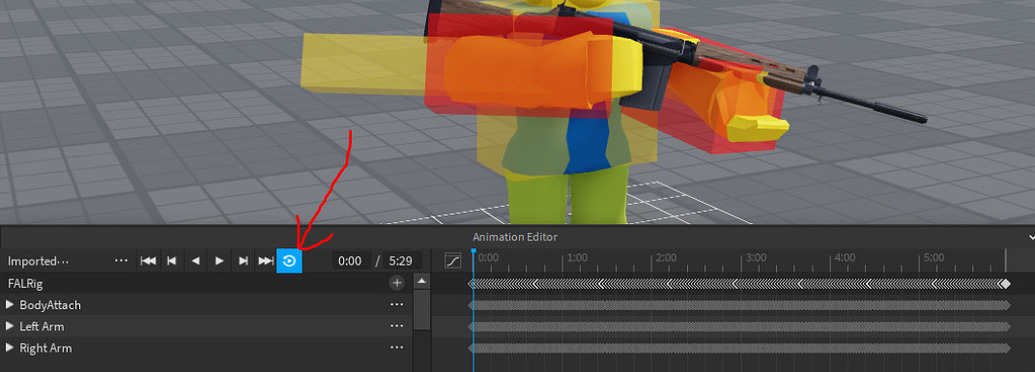Toggle the animation looping button

tap(290, 261)
